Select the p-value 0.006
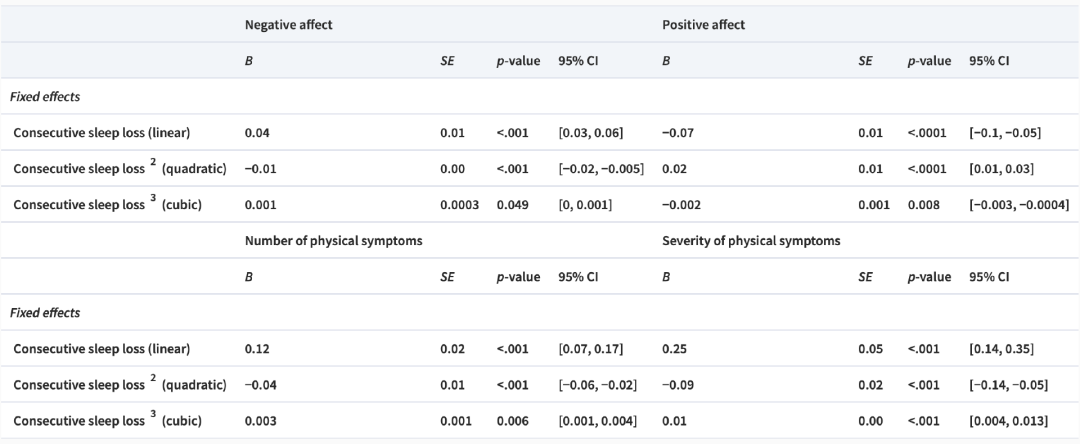1080x444 pixels. [514, 420]
